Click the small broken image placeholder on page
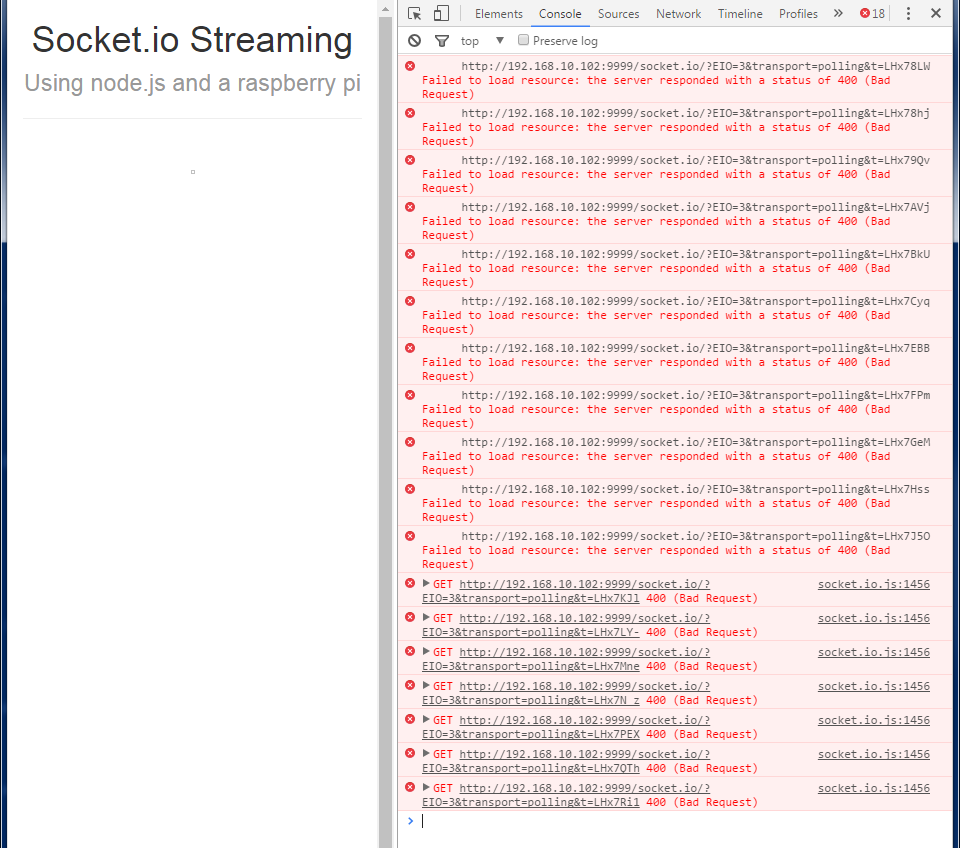960x848 pixels. (x=193, y=172)
